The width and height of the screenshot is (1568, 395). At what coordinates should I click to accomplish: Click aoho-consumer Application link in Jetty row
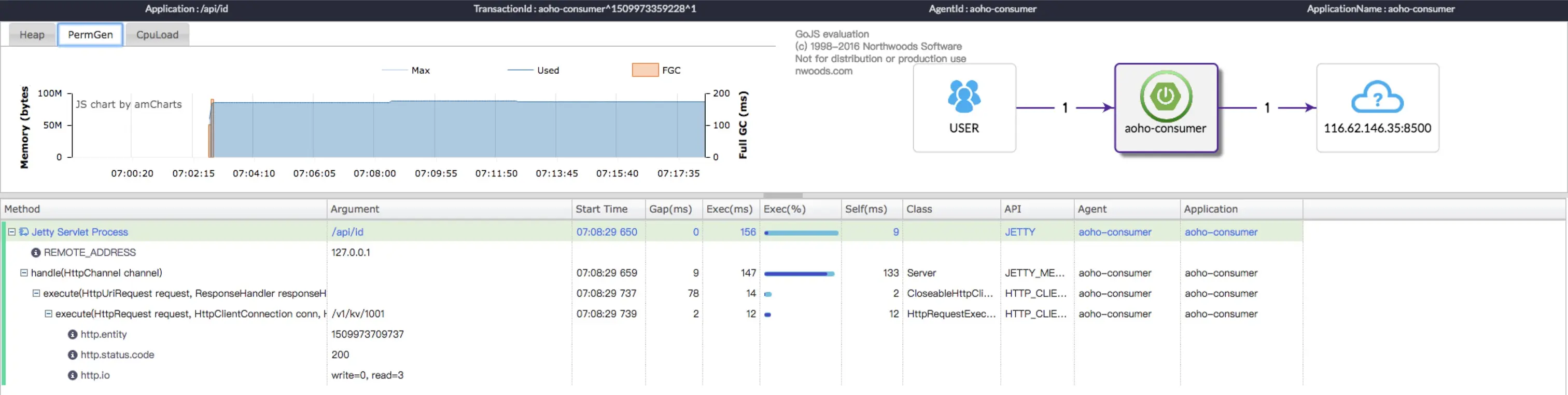(1221, 231)
